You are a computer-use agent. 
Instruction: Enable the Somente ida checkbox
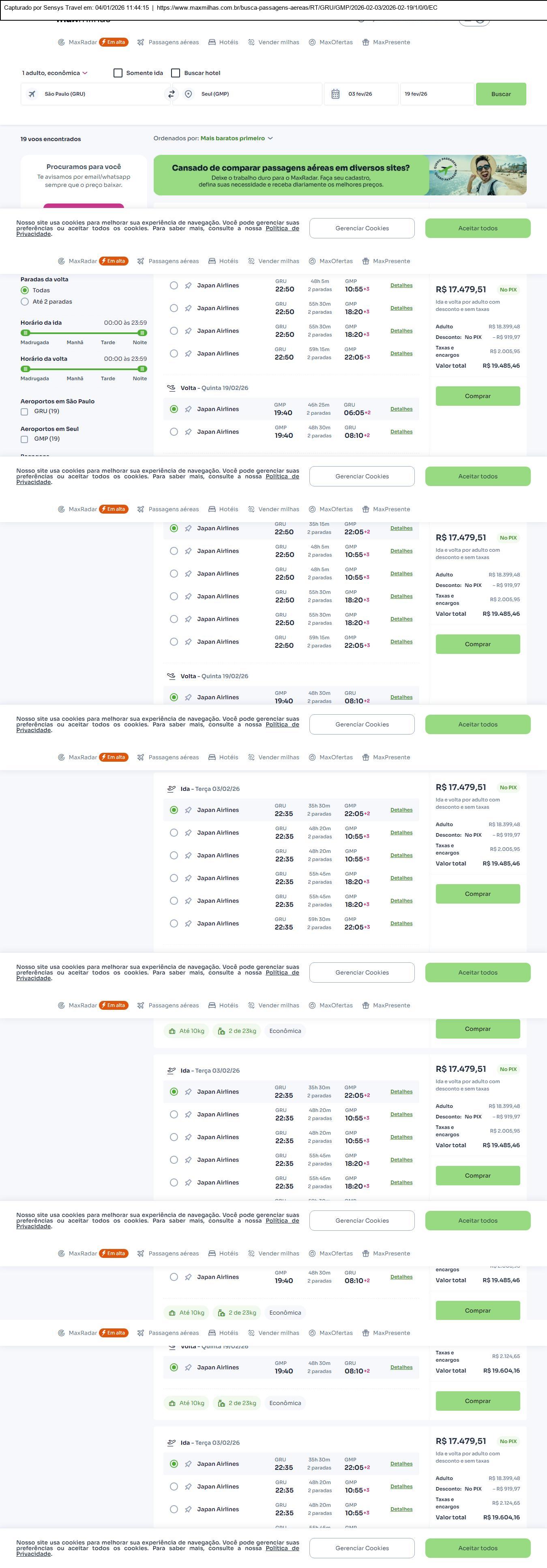[118, 73]
